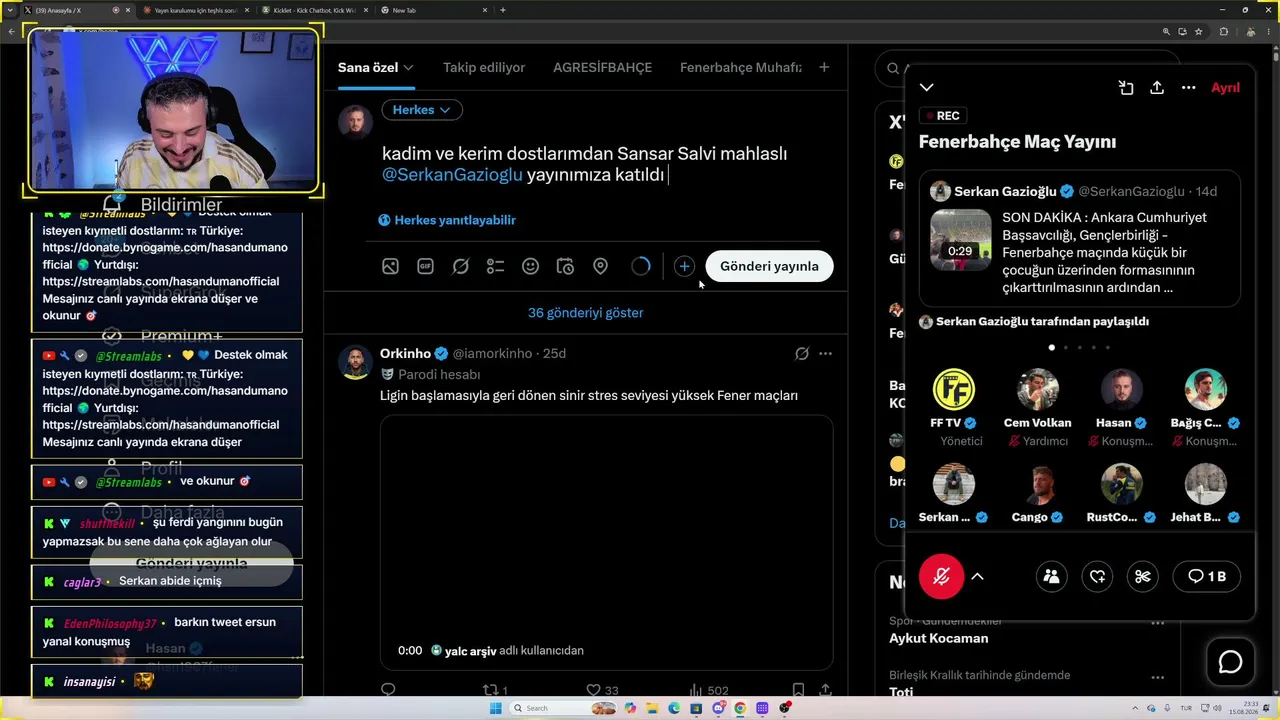
Task: Switch to Takip ediliyor tab
Action: (x=484, y=68)
